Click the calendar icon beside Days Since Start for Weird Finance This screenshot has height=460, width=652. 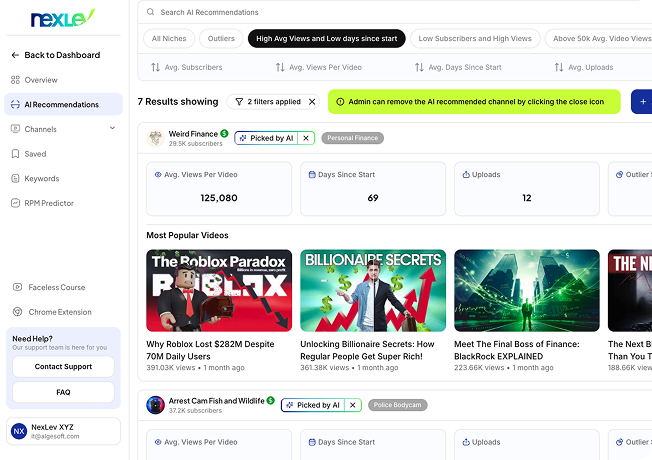coord(312,175)
